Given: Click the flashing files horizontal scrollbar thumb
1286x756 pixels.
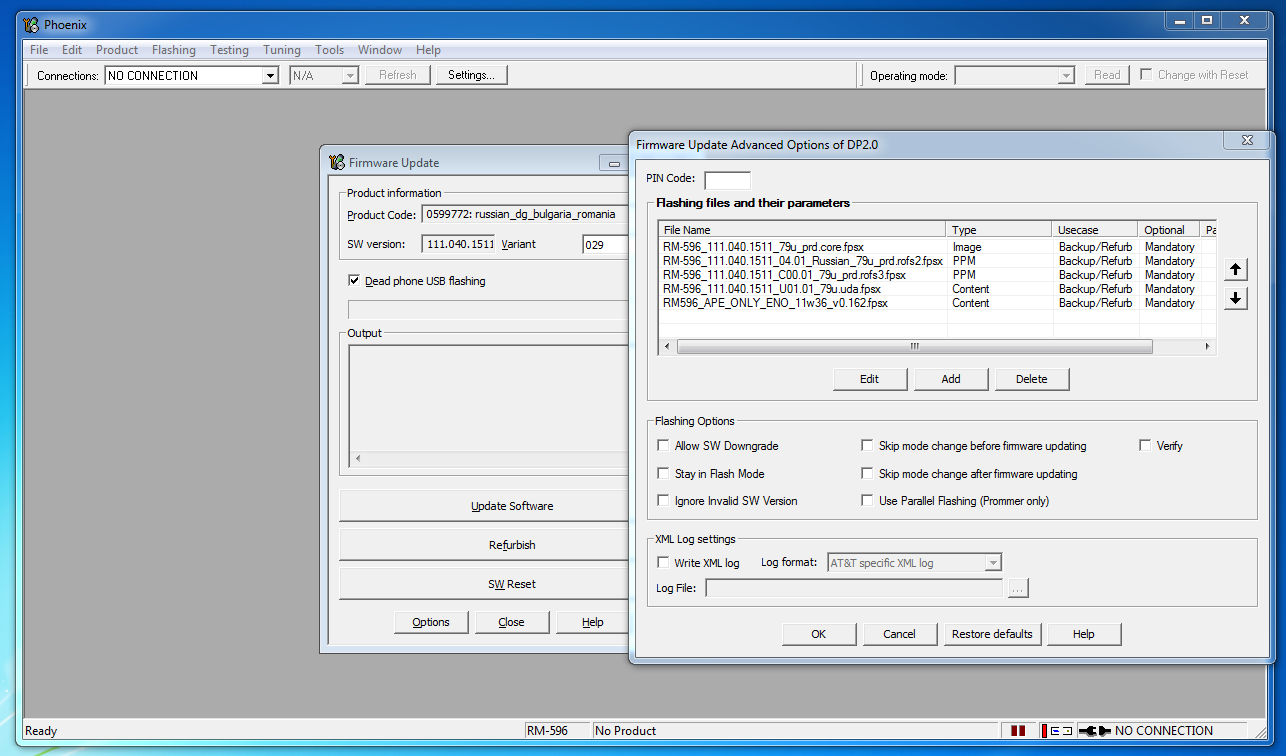Looking at the screenshot, I should (x=914, y=347).
